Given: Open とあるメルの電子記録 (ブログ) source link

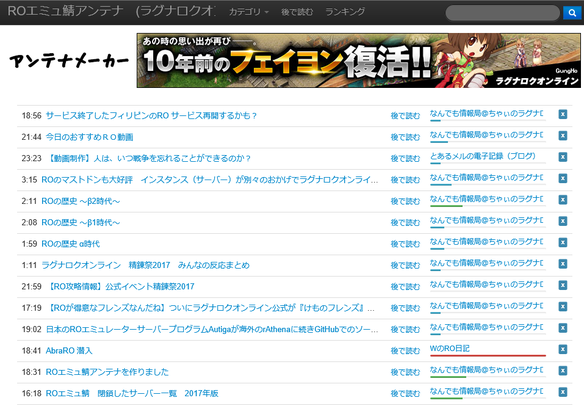Looking at the screenshot, I should point(483,156).
